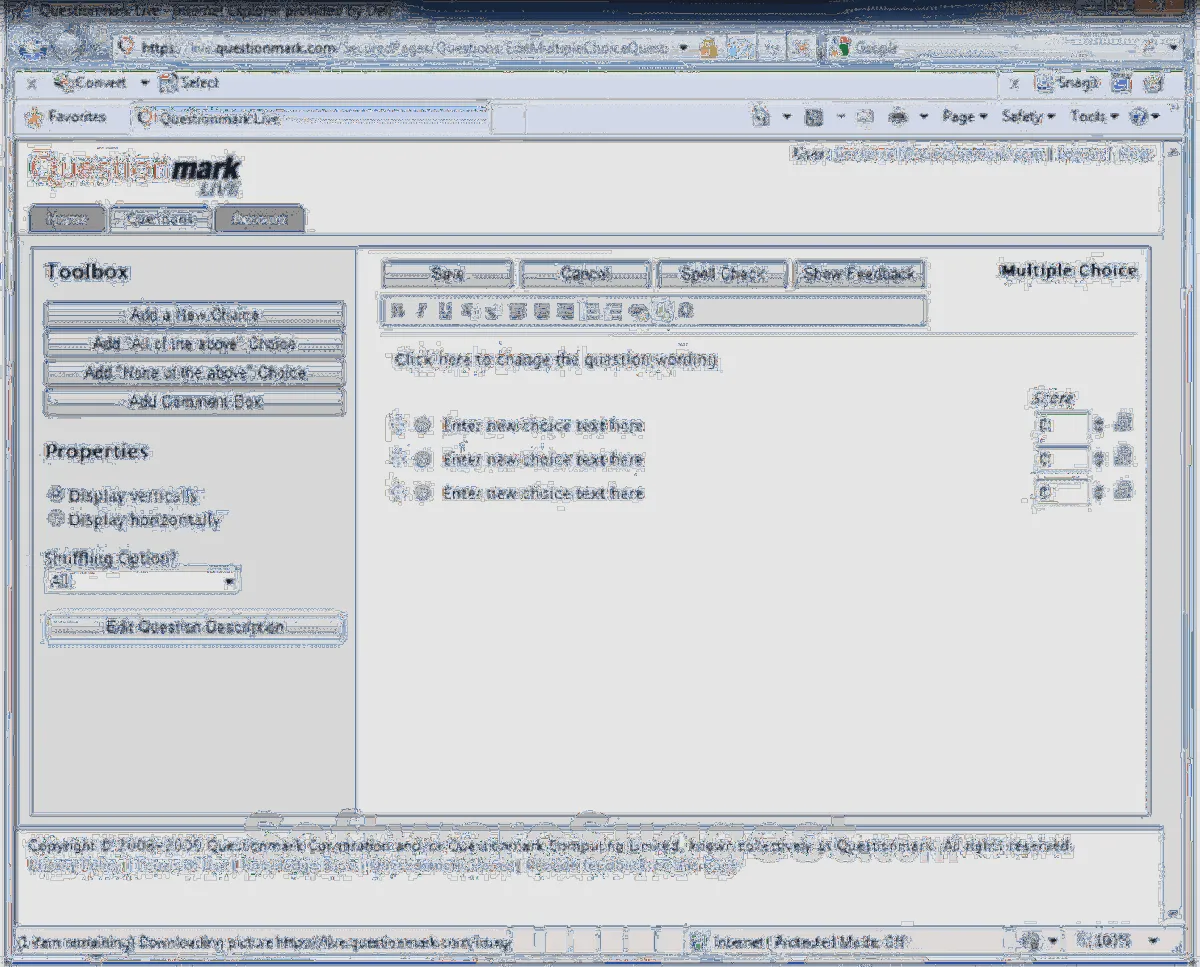
Task: Click the Convert toolbar button
Action: (x=91, y=83)
